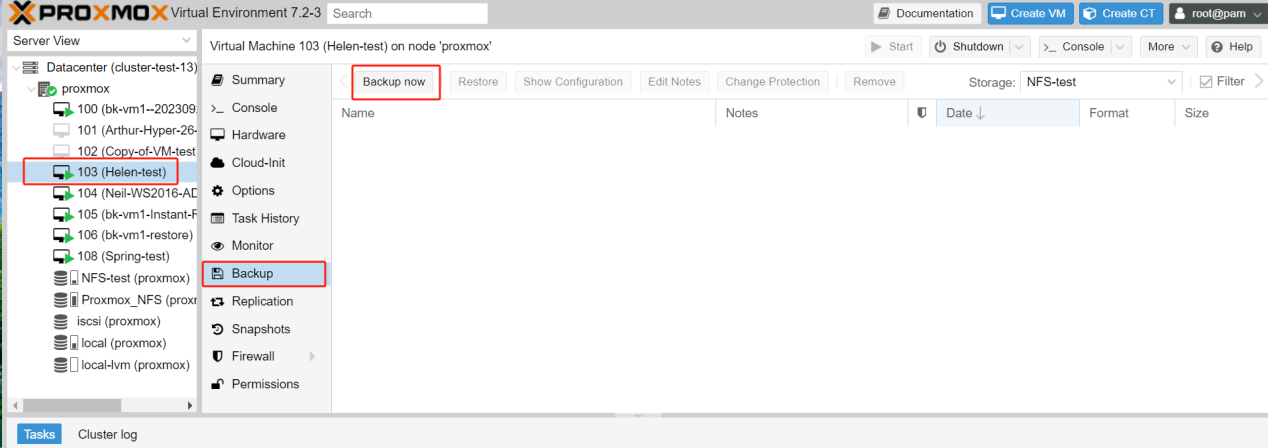Click the toolbar scroll-left arrow
The height and width of the screenshot is (448, 1268).
coord(344,82)
